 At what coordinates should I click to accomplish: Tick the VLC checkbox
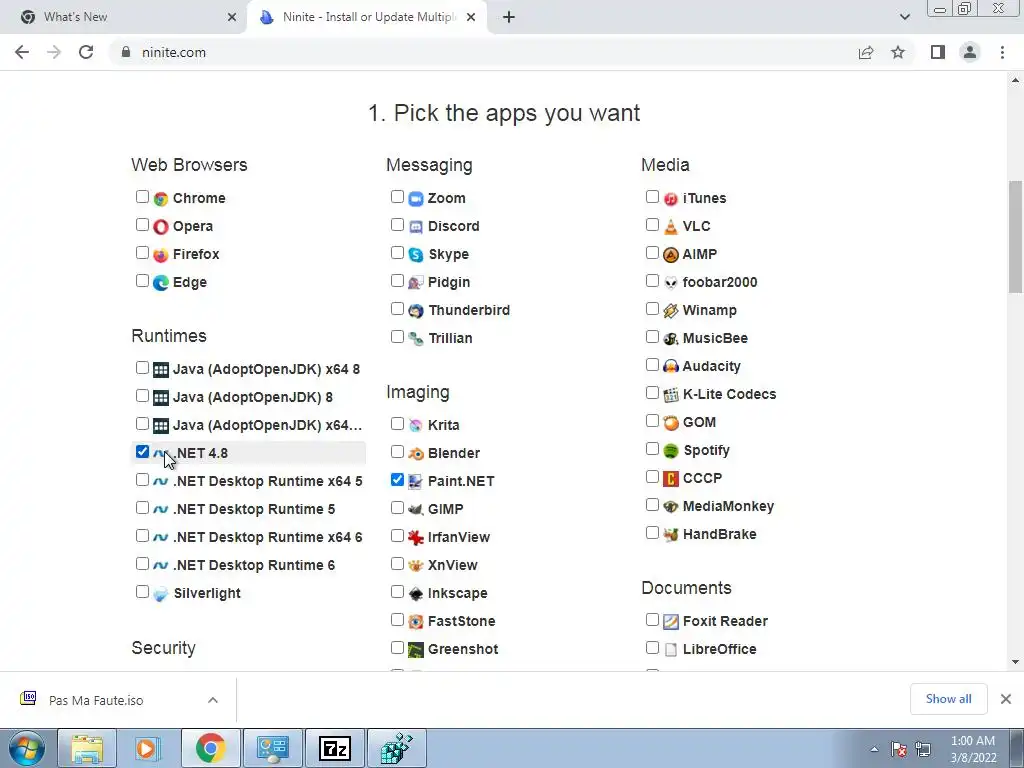652,225
